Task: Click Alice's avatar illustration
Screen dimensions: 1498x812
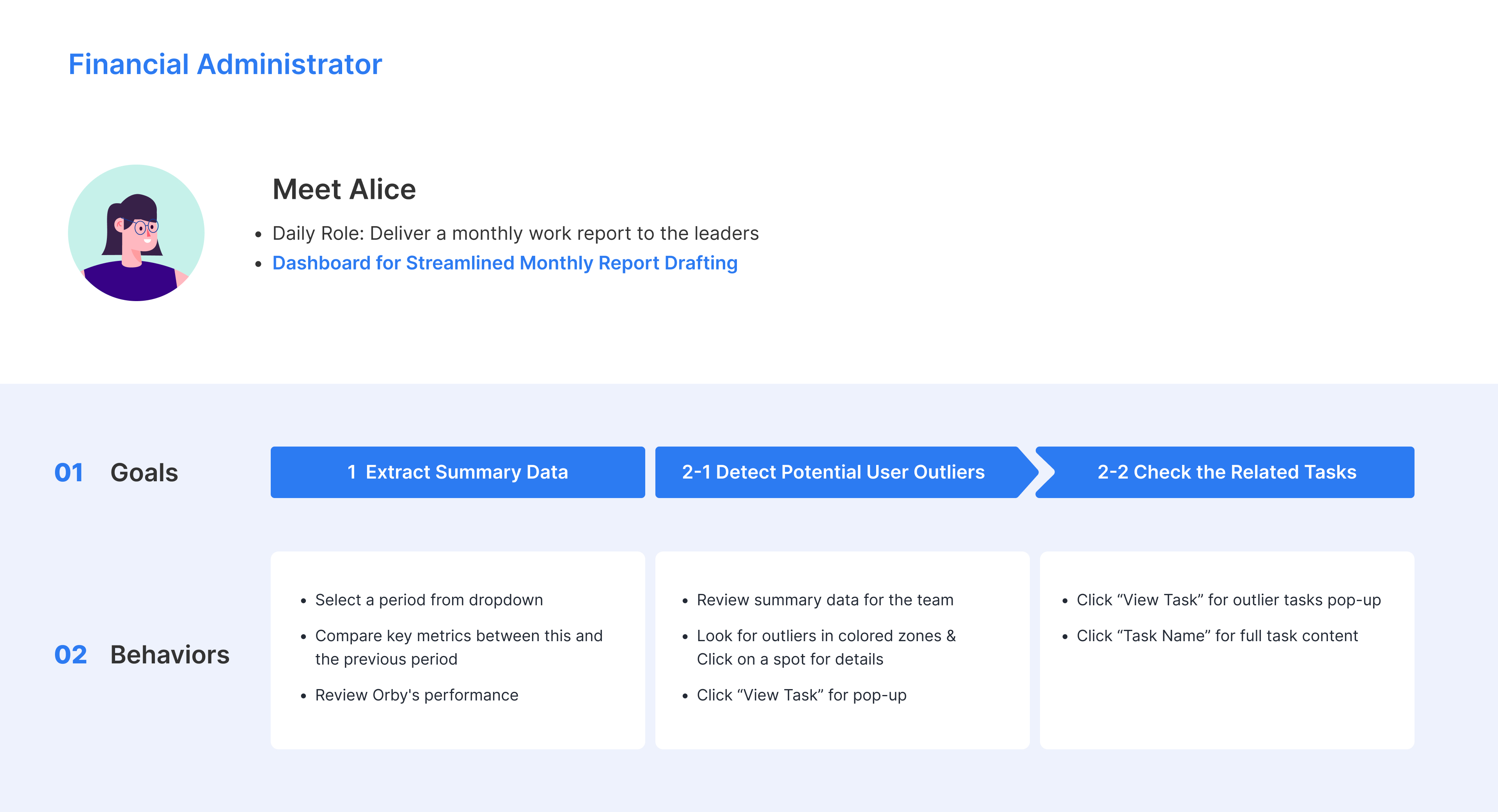Action: (x=136, y=232)
